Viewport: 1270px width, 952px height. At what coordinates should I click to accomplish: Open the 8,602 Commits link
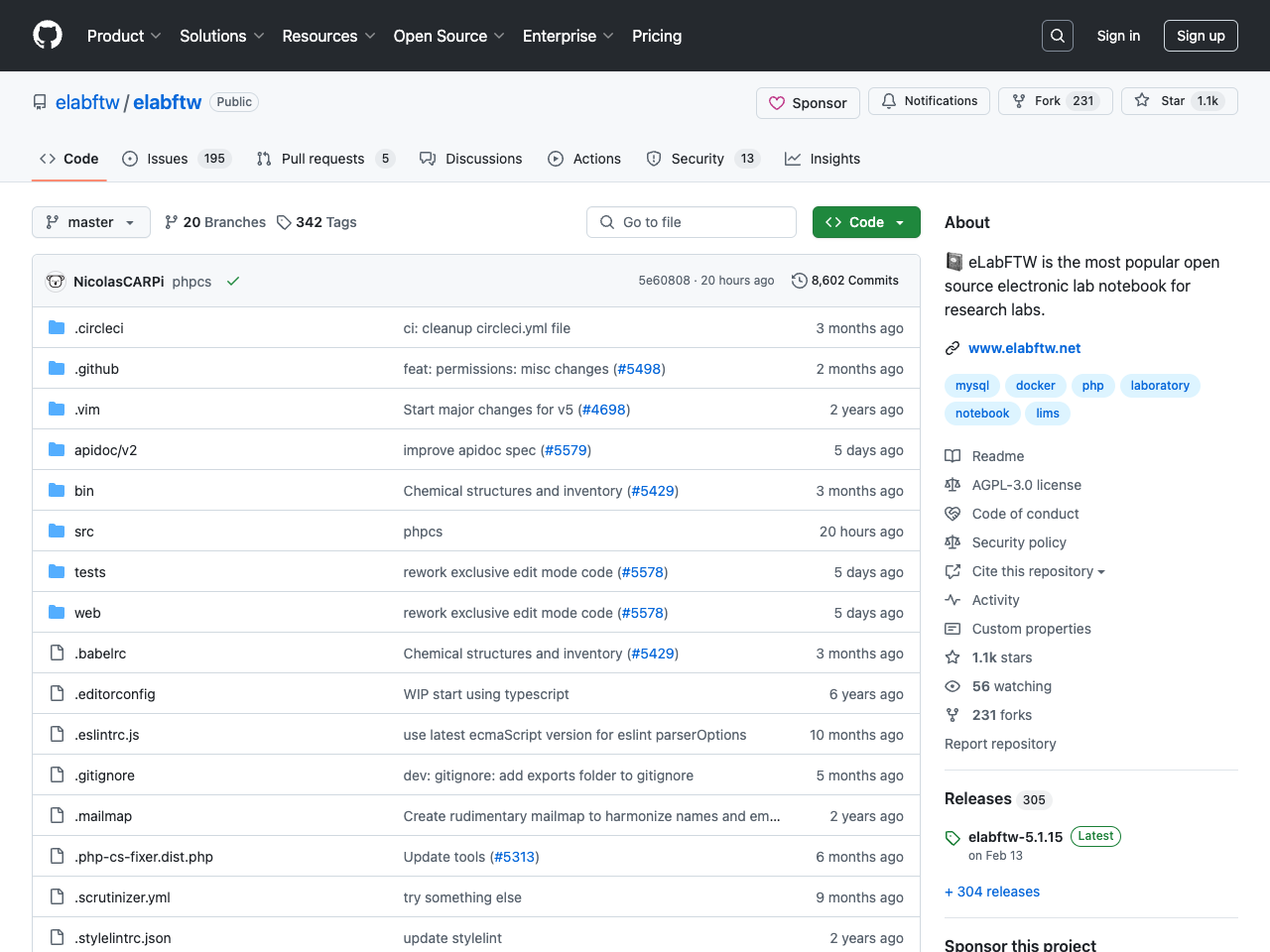point(845,281)
